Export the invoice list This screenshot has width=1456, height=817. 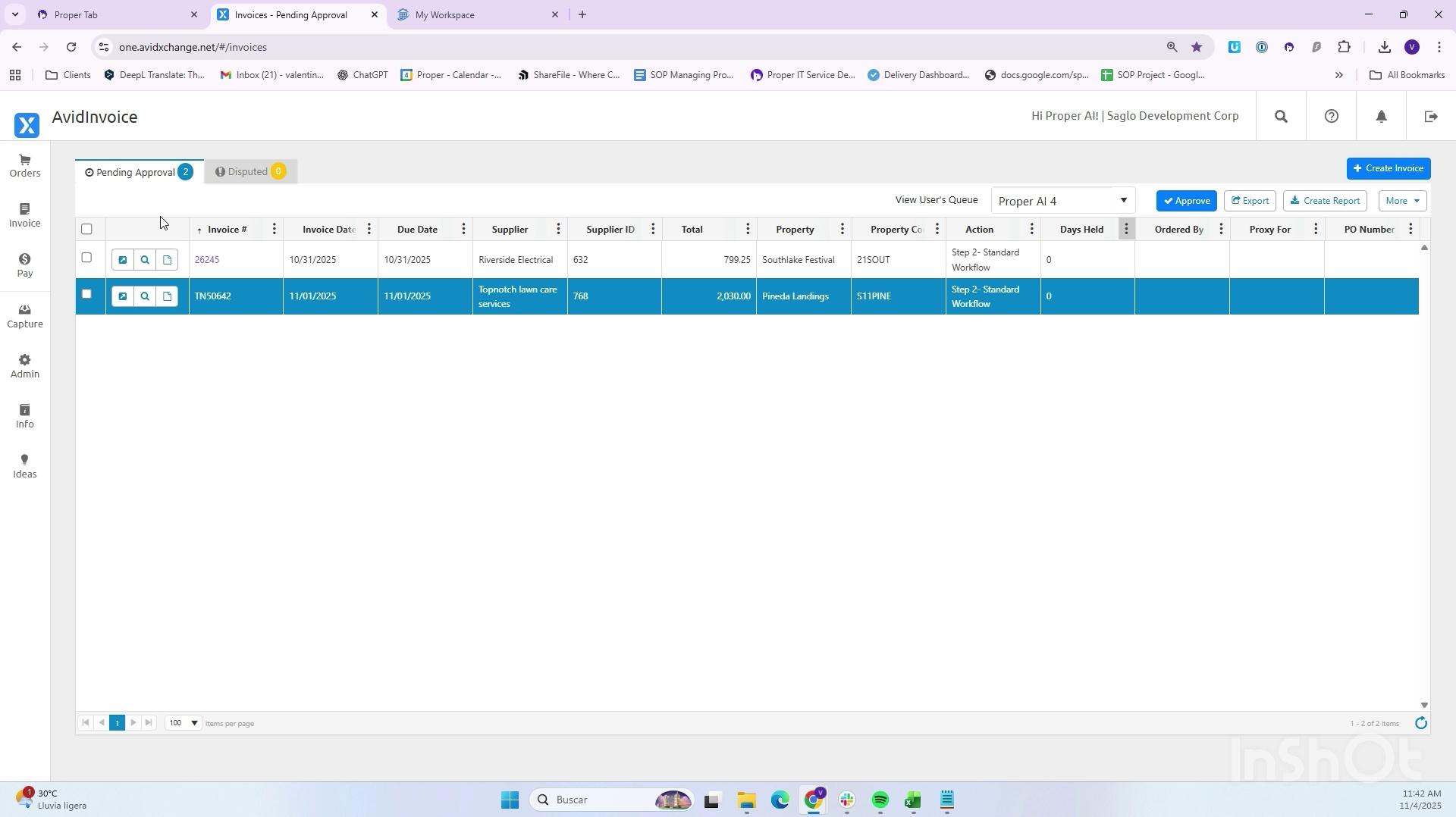1250,201
